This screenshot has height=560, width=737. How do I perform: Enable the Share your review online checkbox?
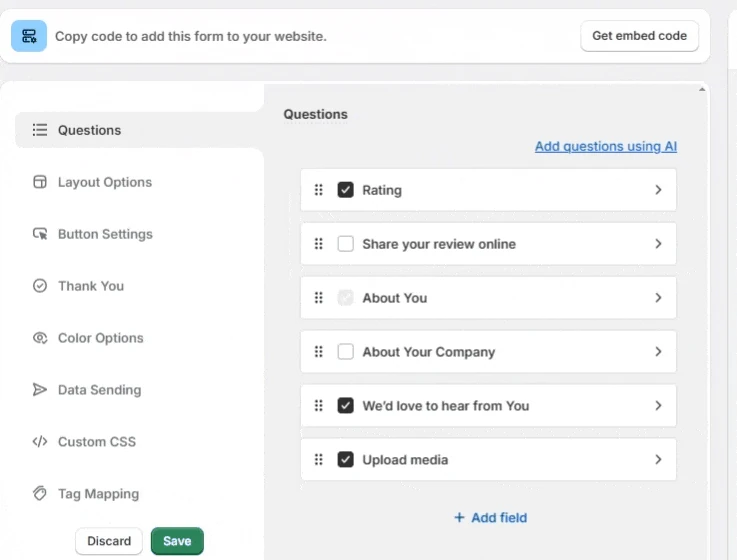coord(345,244)
